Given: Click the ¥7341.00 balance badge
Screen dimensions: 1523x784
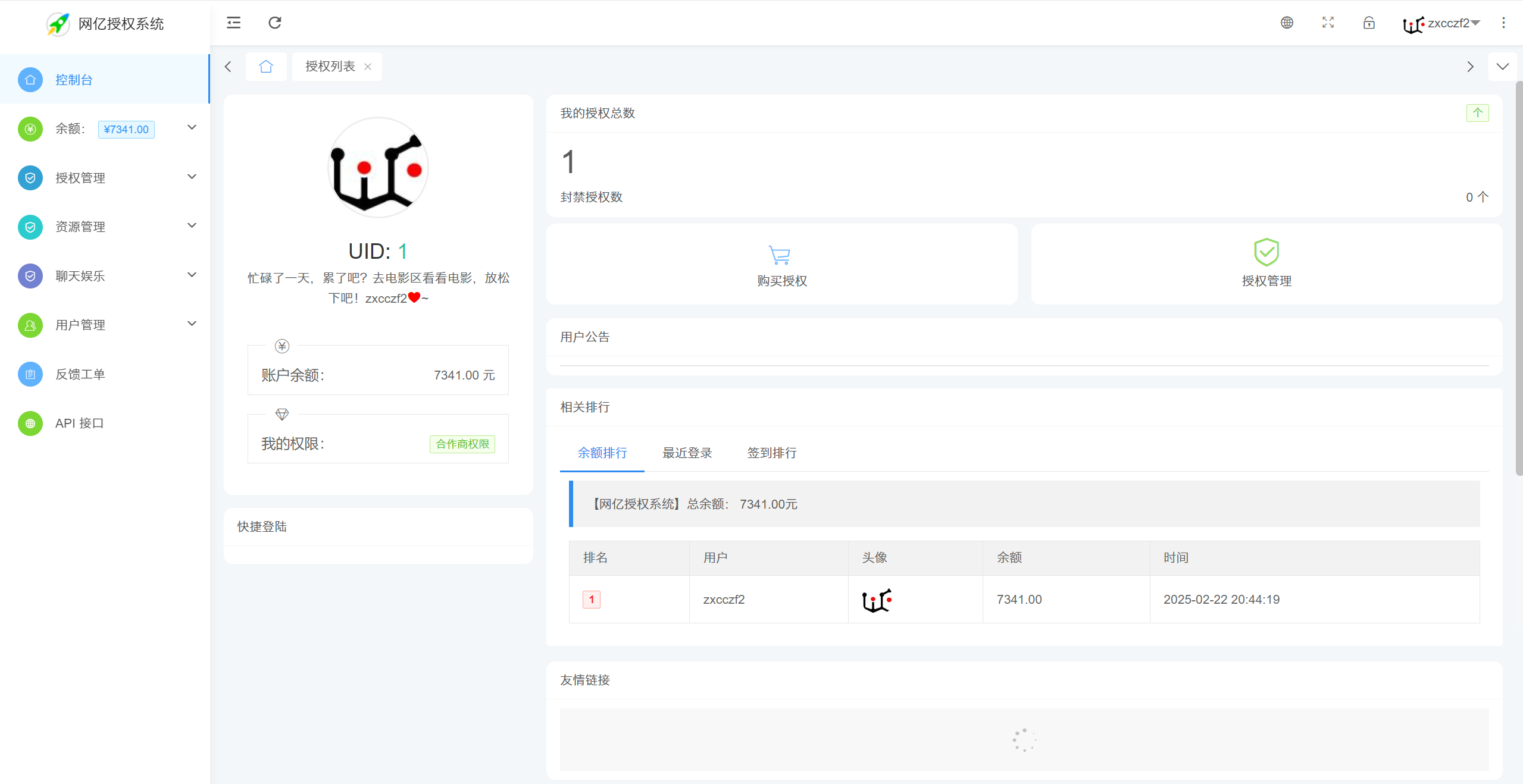Looking at the screenshot, I should click(126, 129).
